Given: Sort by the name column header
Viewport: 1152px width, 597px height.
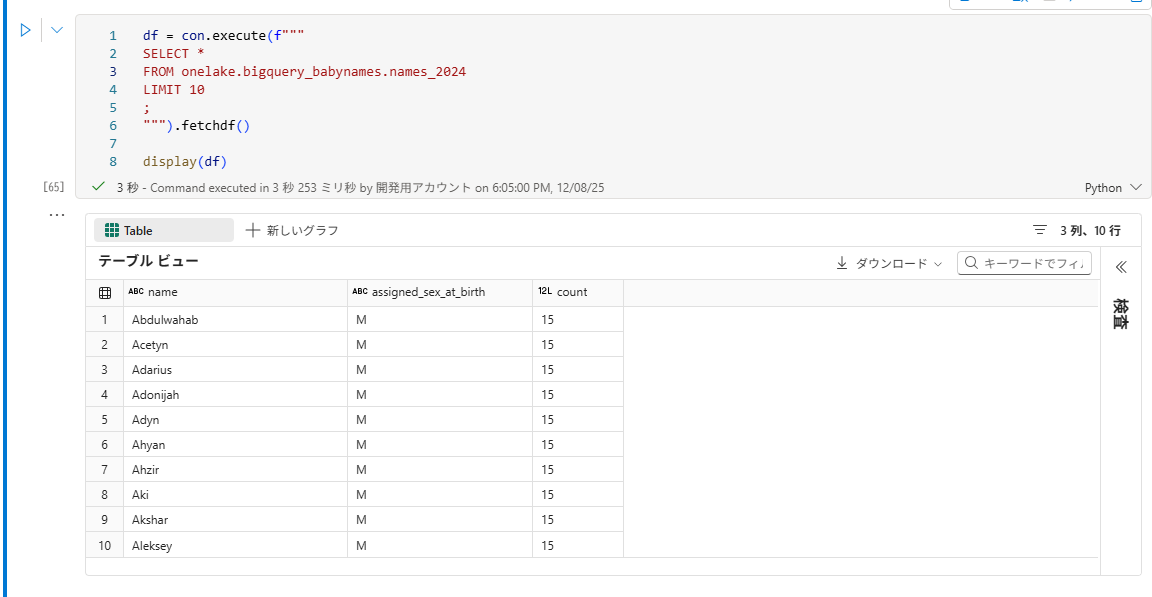Looking at the screenshot, I should 235,292.
